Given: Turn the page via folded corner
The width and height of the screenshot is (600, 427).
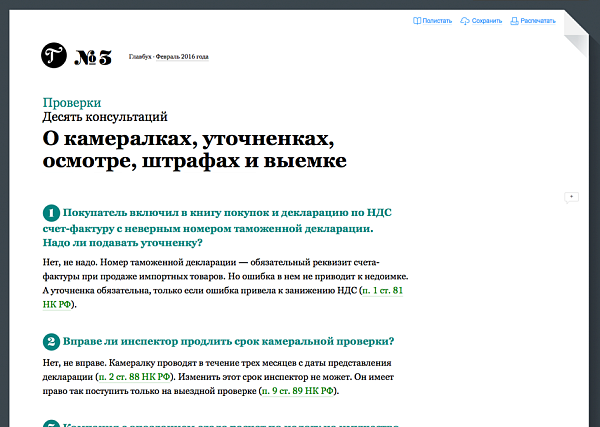Looking at the screenshot, I should coord(576,34).
